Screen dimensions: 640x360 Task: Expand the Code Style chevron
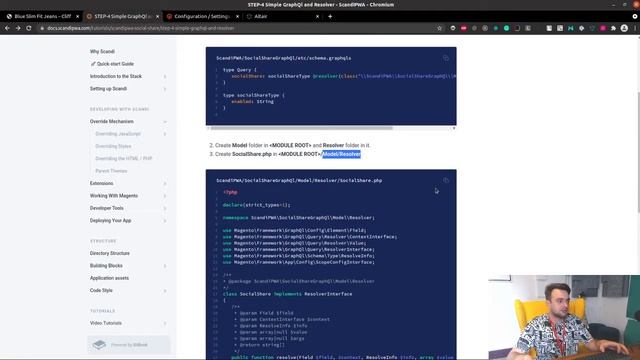click(x=165, y=291)
